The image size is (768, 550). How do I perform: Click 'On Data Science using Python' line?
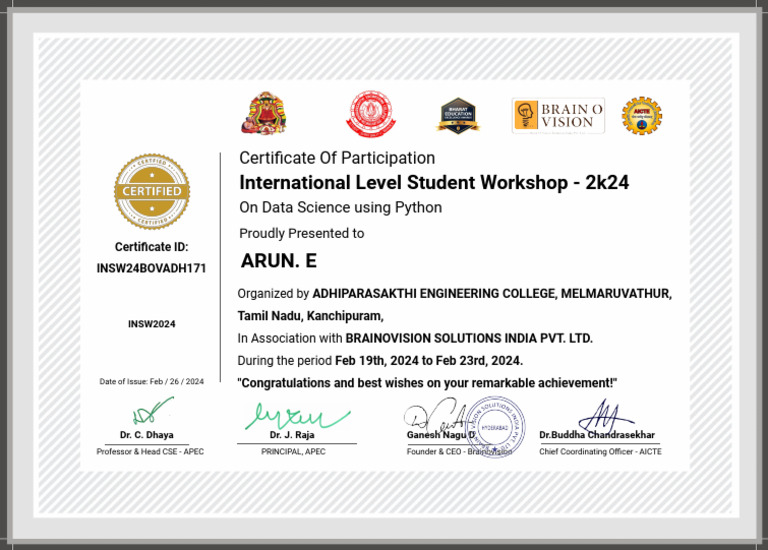tap(340, 208)
